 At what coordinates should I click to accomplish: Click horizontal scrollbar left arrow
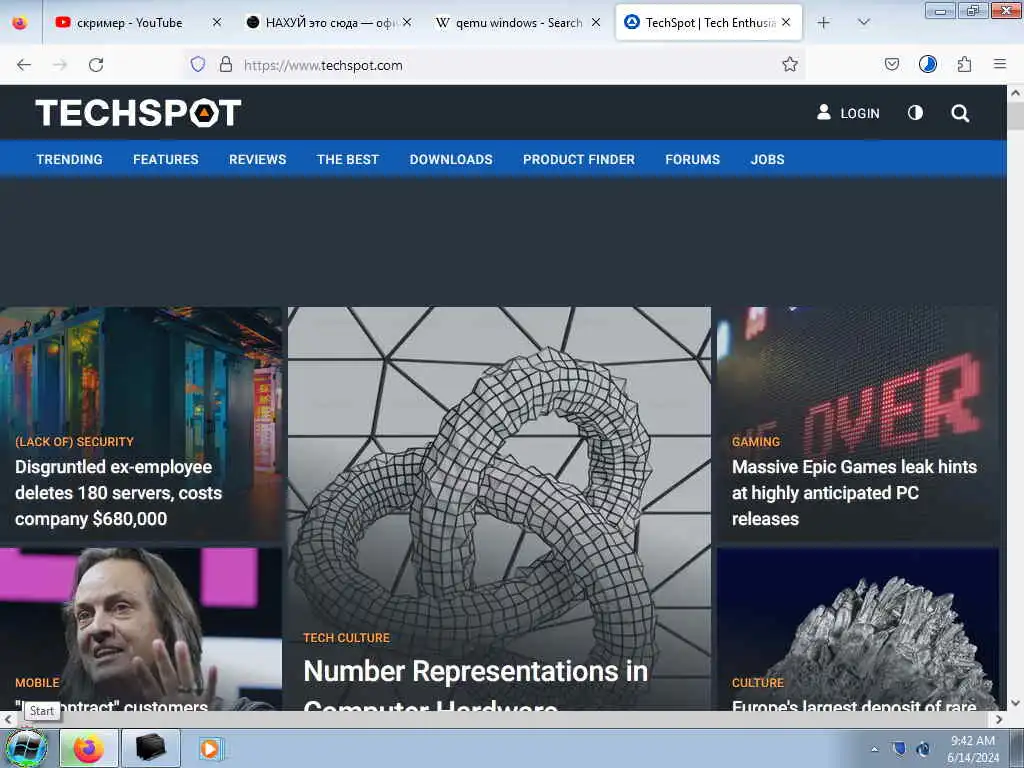(7, 719)
